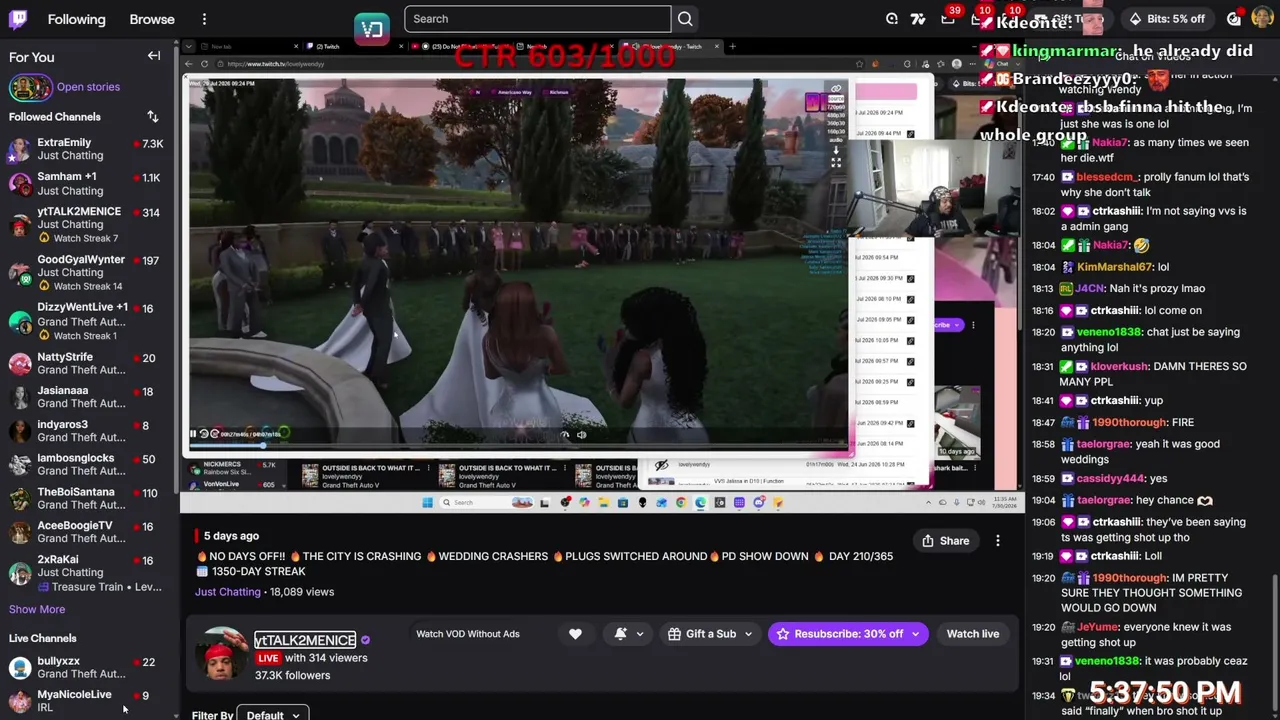Expand notification options chevron

(x=640, y=634)
